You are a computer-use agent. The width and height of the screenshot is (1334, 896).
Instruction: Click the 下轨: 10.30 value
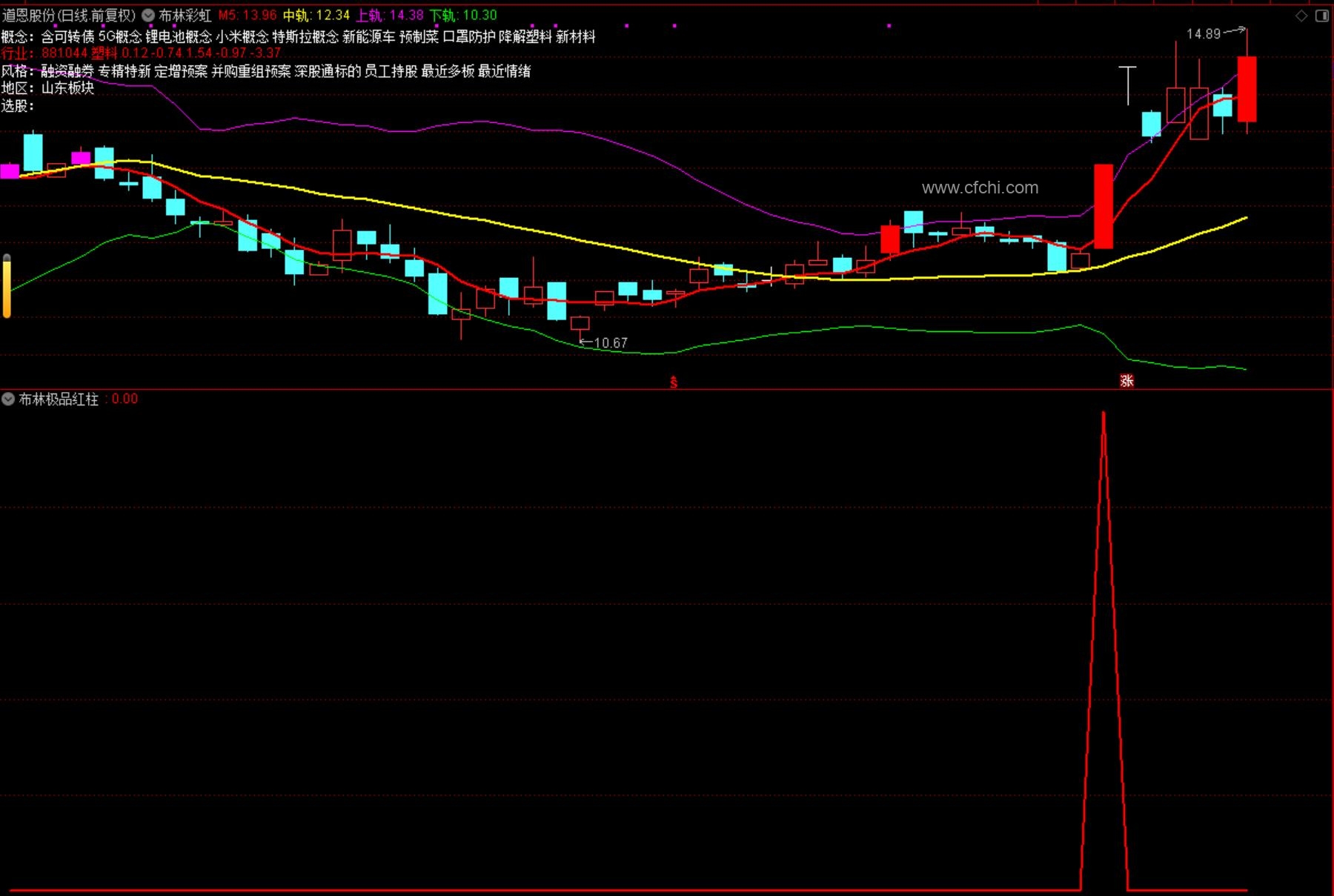point(463,16)
